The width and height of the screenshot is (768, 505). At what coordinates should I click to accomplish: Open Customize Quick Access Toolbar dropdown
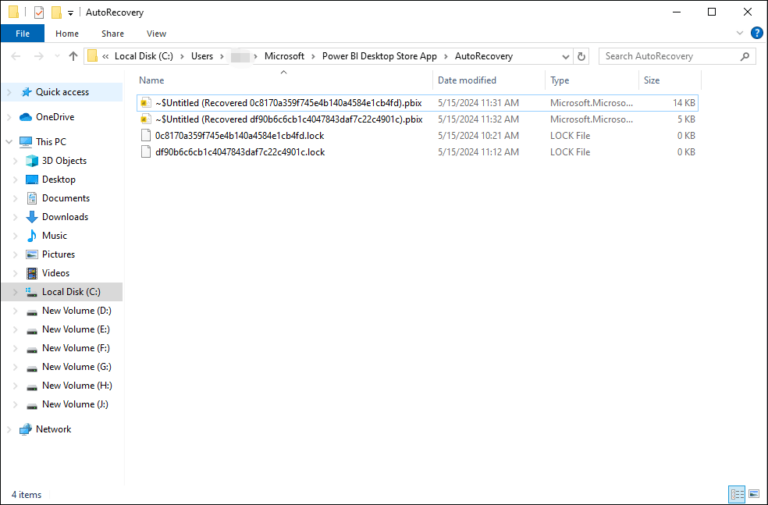click(71, 13)
